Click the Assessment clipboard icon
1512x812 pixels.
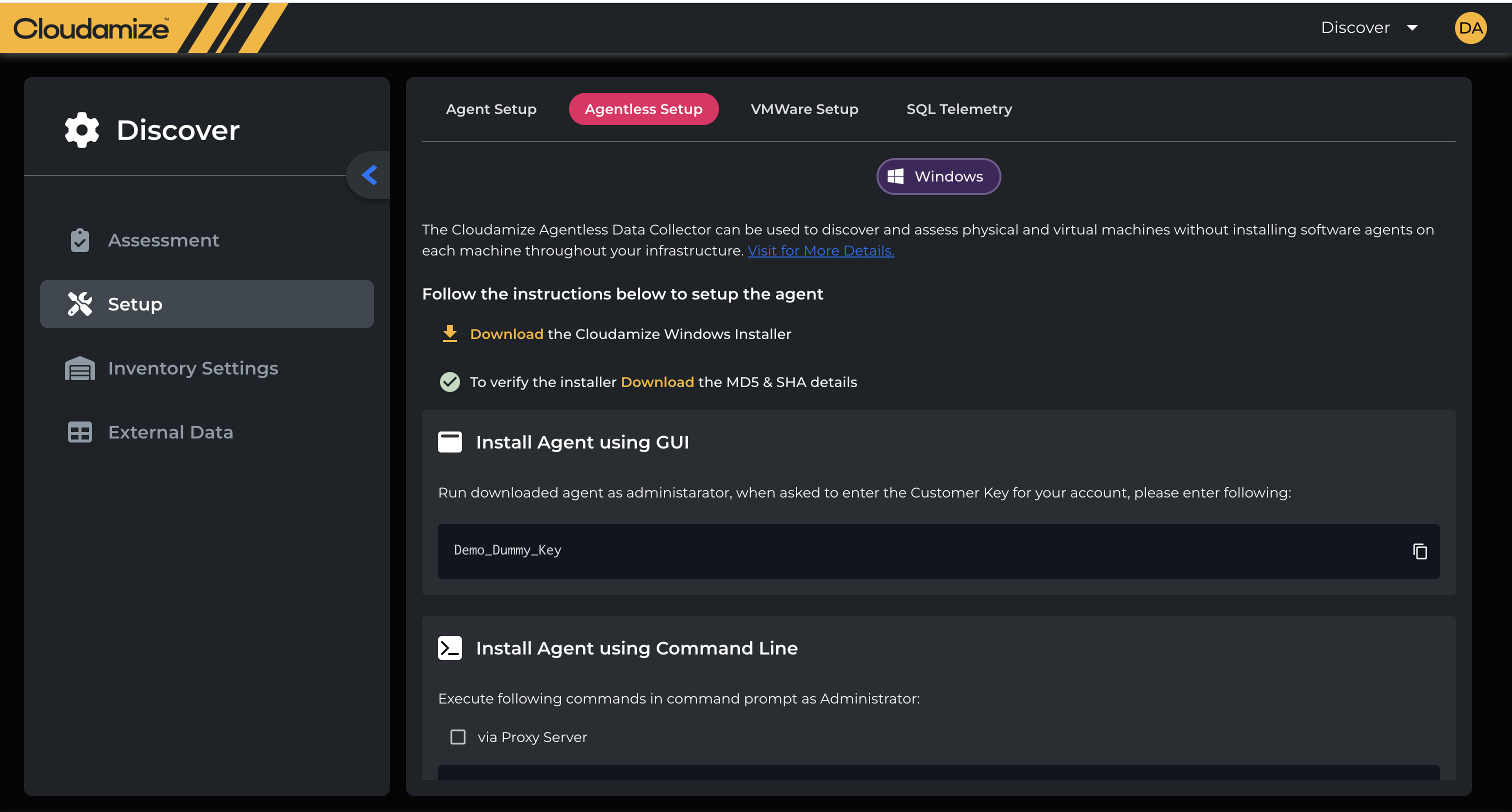click(x=80, y=240)
